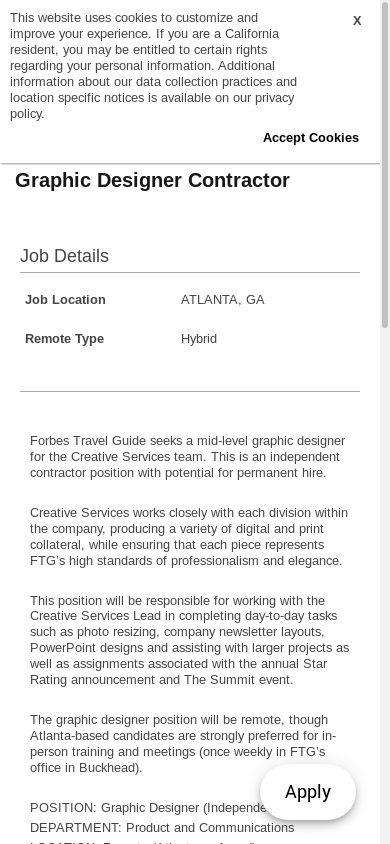Click the vertical scrollbar thumb
Image resolution: width=390 pixels, height=844 pixels.
[385, 164]
